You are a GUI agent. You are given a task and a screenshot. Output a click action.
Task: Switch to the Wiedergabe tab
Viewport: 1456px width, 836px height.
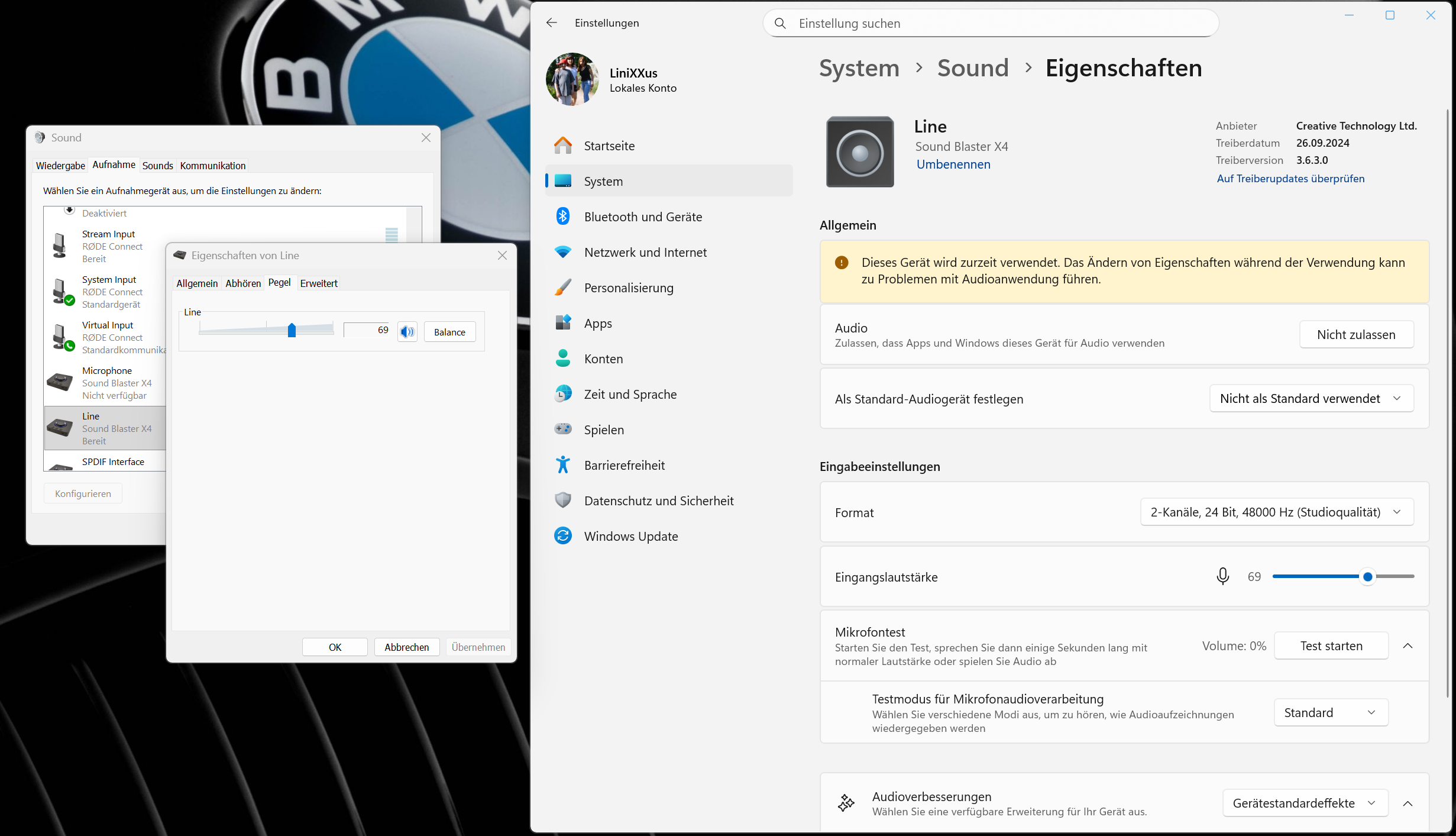tap(60, 166)
